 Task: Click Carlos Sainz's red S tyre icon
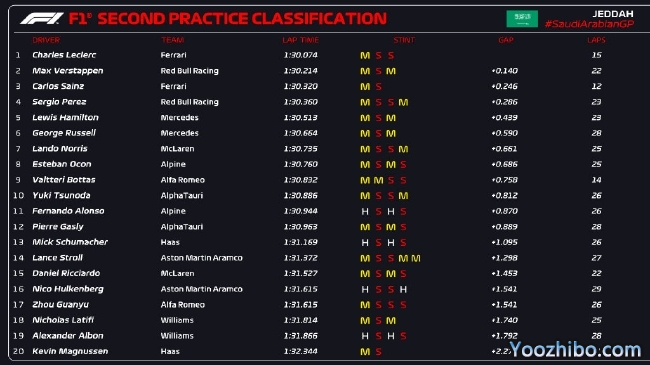click(x=378, y=87)
